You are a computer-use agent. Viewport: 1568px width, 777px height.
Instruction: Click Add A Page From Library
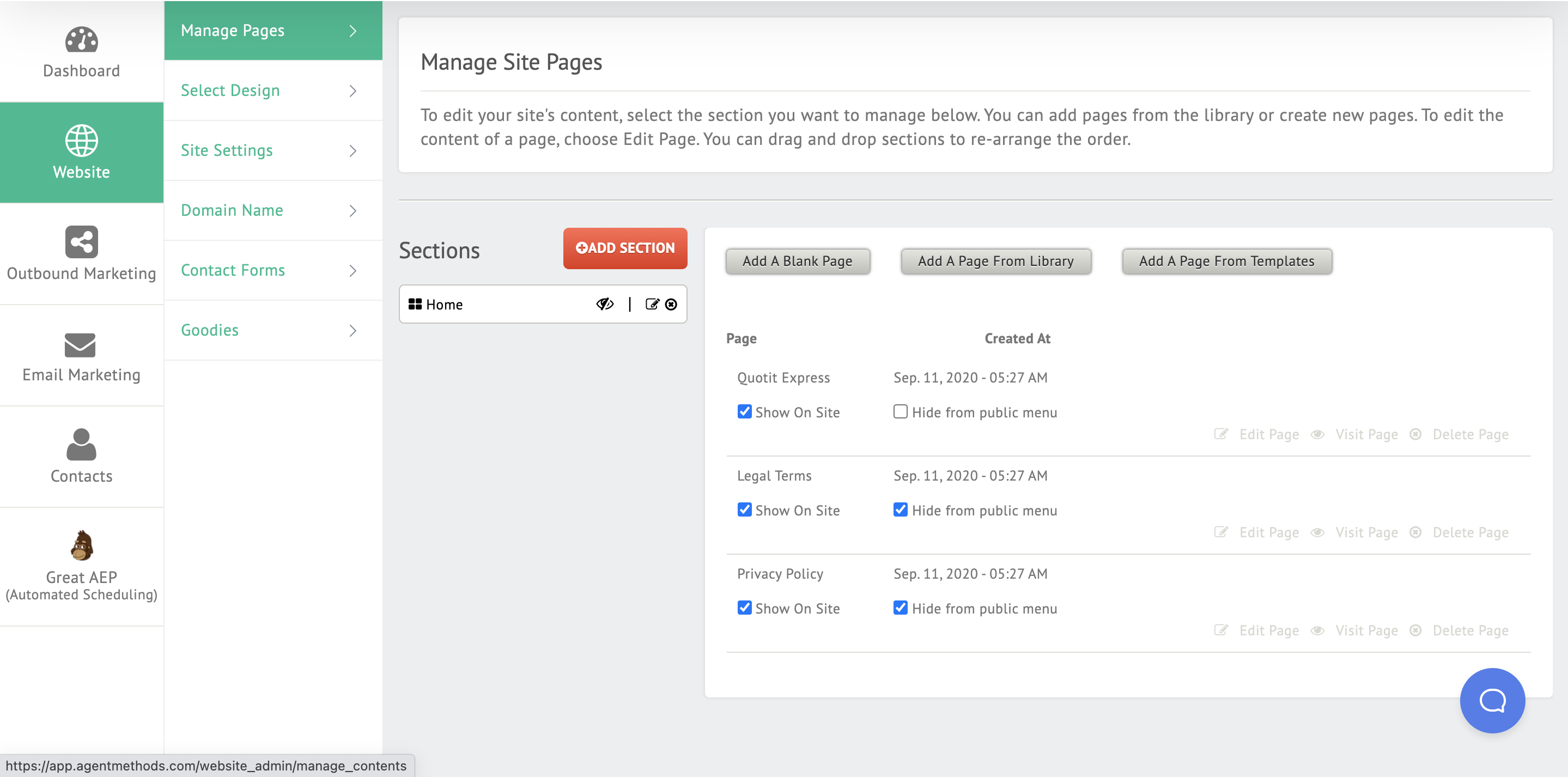[x=995, y=261]
